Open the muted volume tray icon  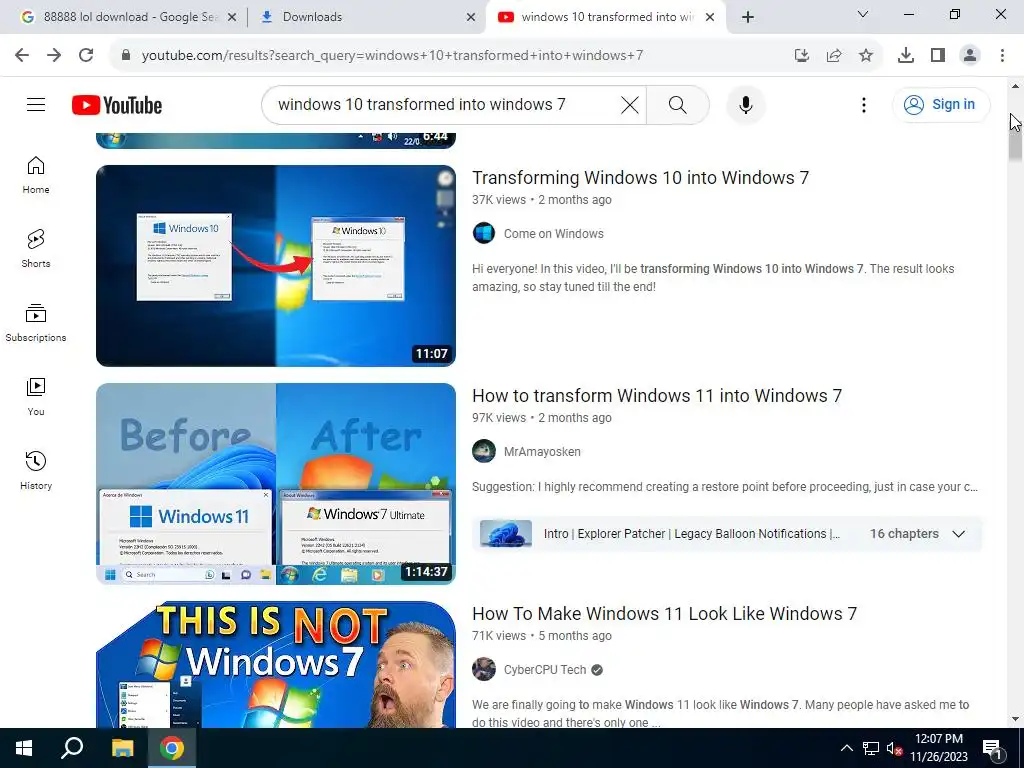[893, 748]
